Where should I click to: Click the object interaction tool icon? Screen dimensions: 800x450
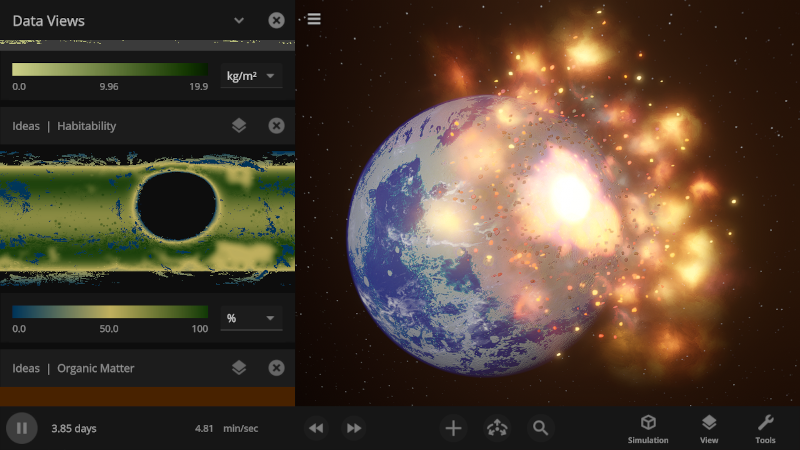point(497,428)
